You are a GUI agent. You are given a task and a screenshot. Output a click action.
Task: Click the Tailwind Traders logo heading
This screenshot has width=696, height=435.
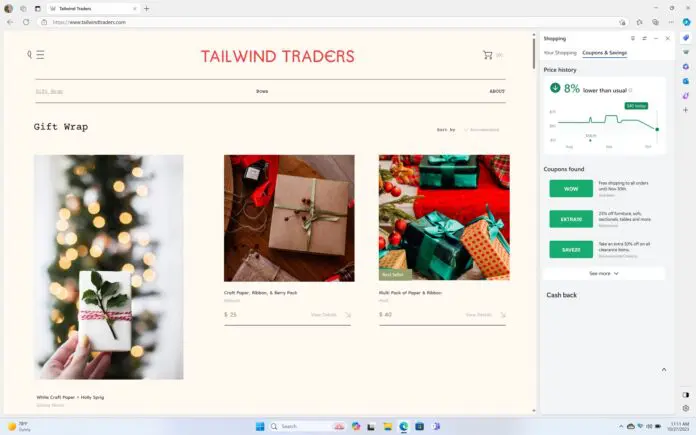point(277,56)
